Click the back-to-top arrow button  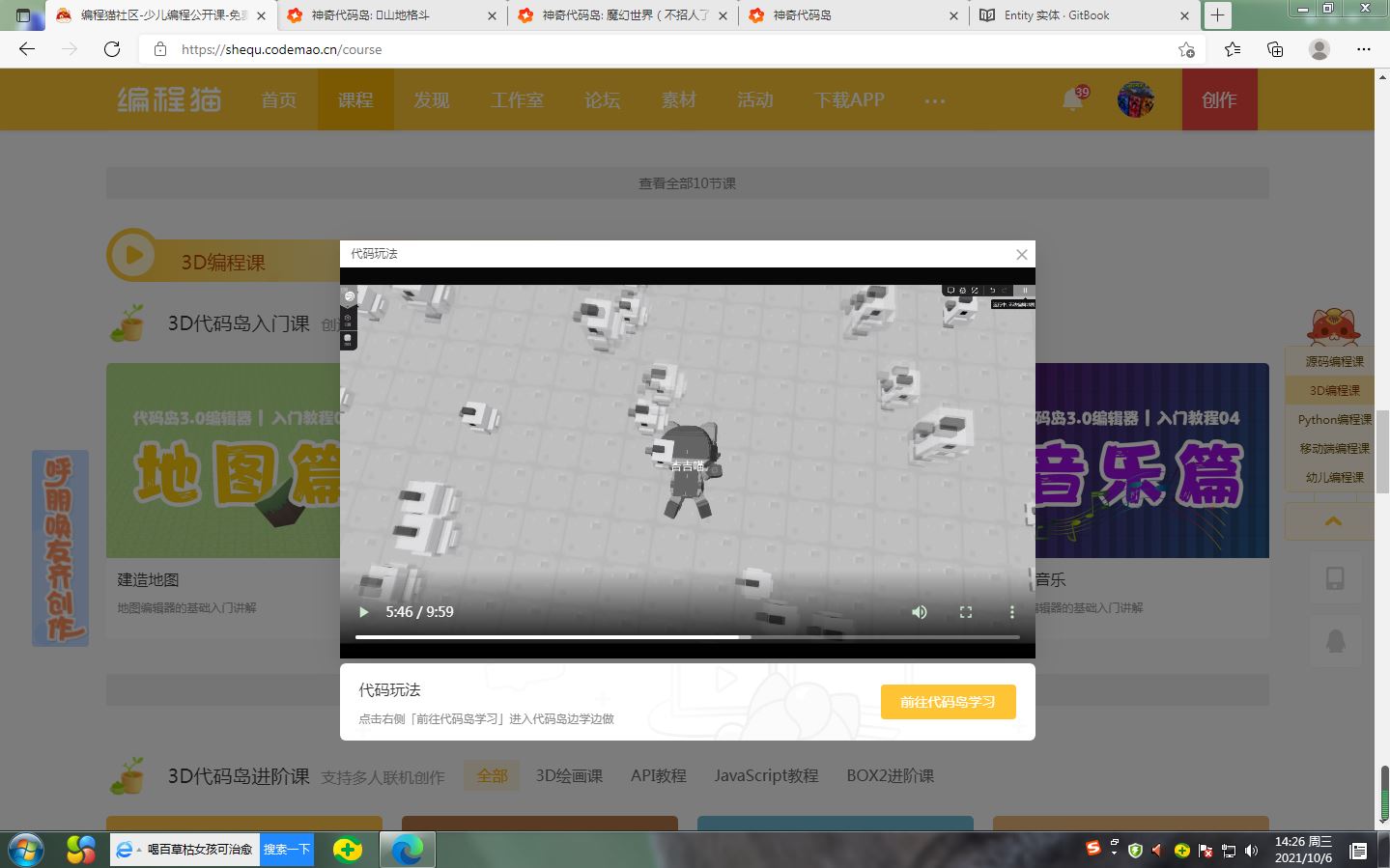pyautogui.click(x=1334, y=521)
